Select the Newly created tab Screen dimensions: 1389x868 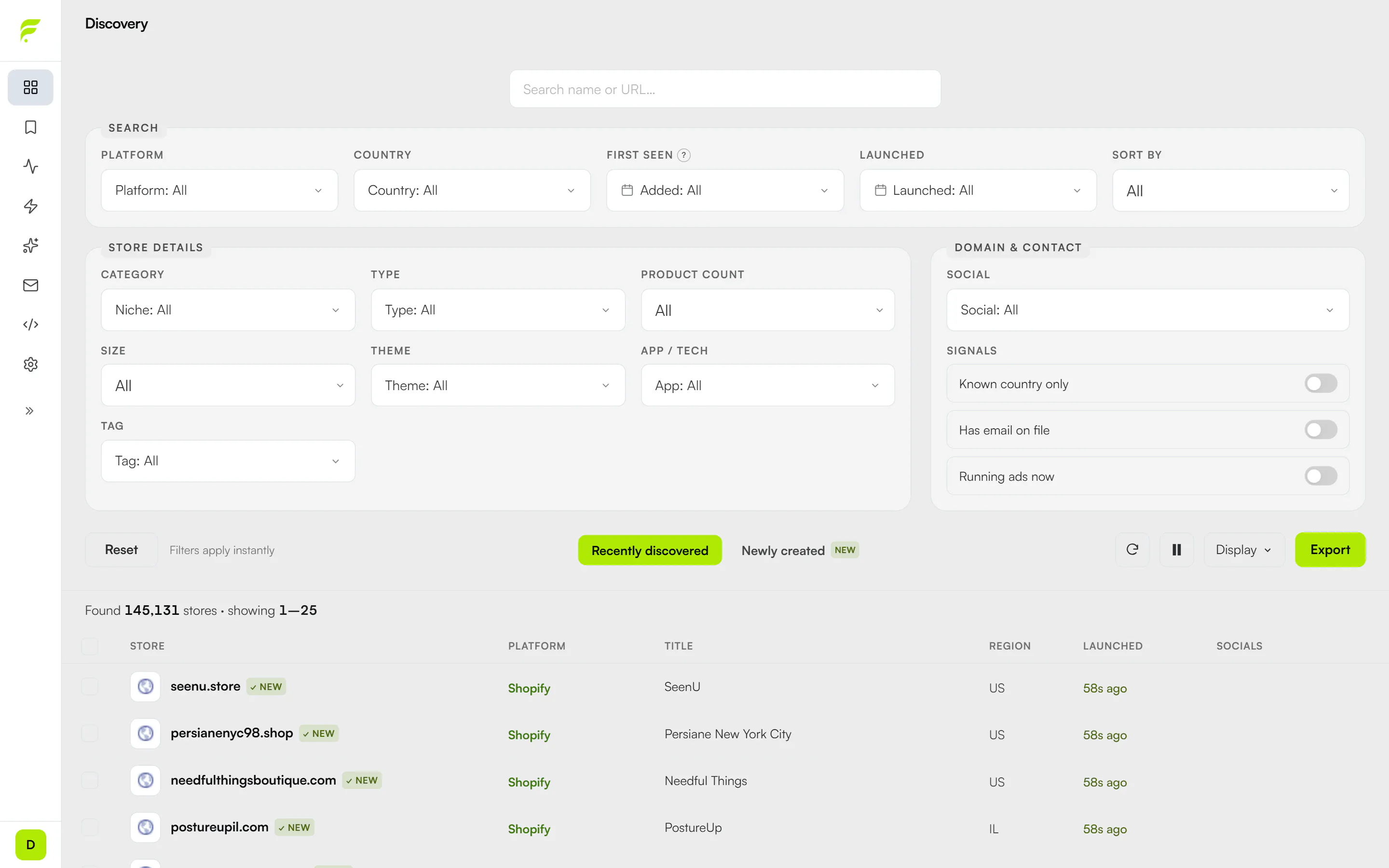click(800, 550)
